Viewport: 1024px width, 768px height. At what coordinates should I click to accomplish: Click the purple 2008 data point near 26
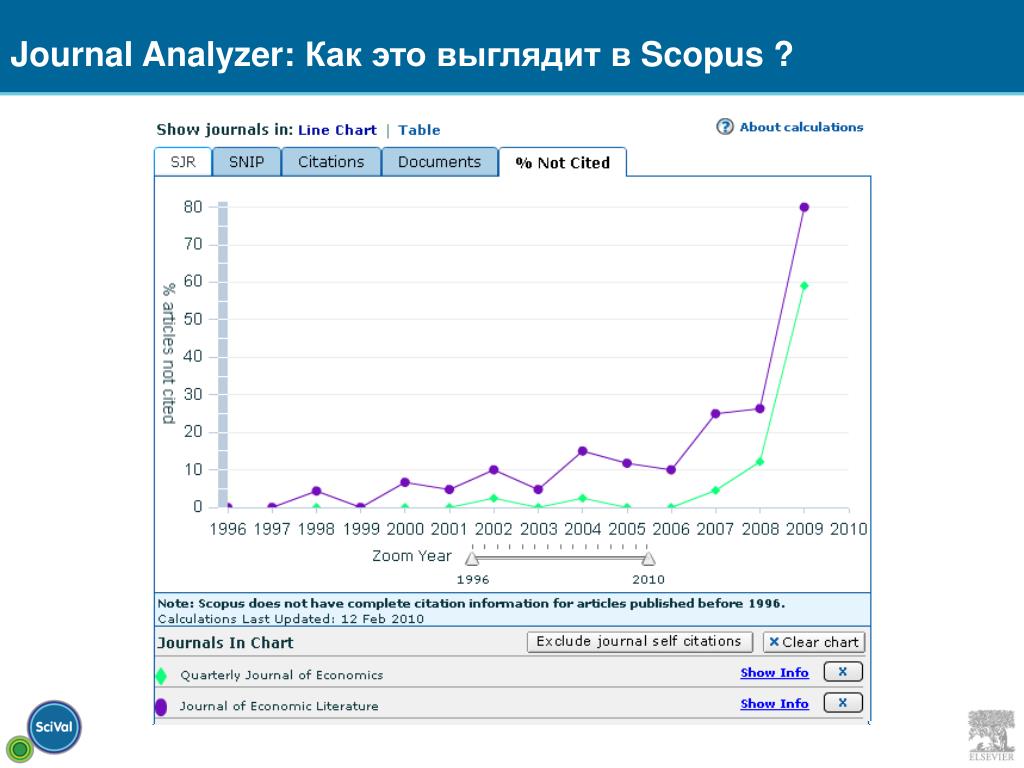tap(760, 409)
